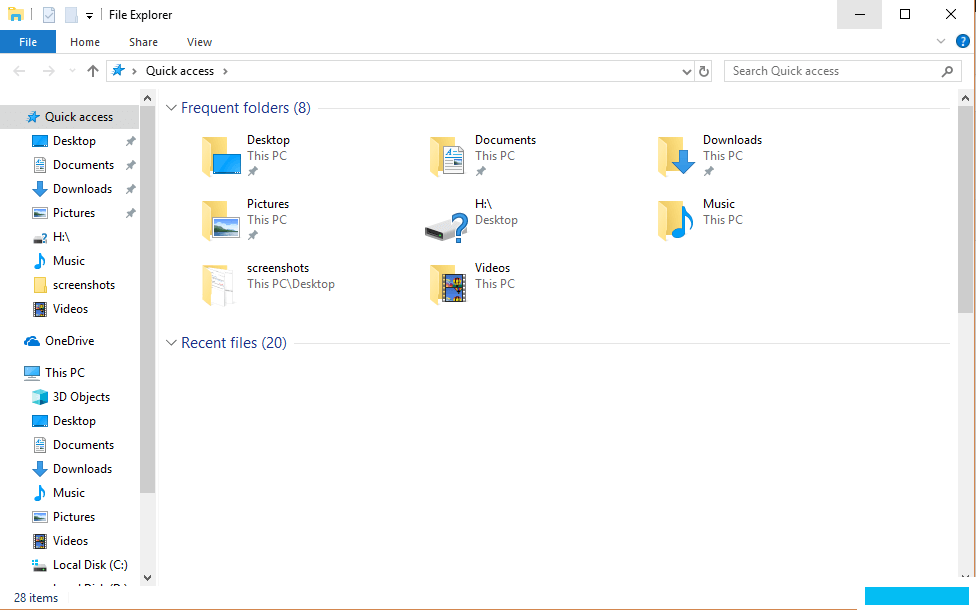Refresh the Quick access view
This screenshot has width=976, height=610.
(704, 72)
